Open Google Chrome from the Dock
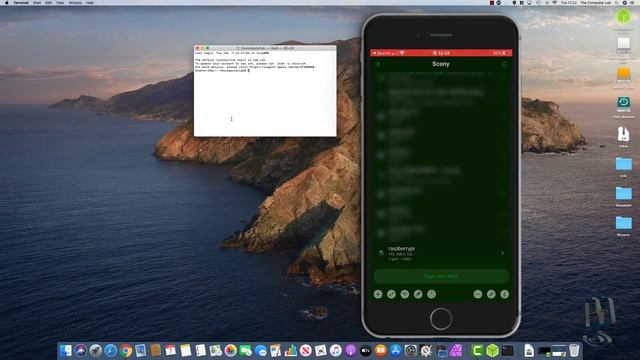 click(126, 350)
